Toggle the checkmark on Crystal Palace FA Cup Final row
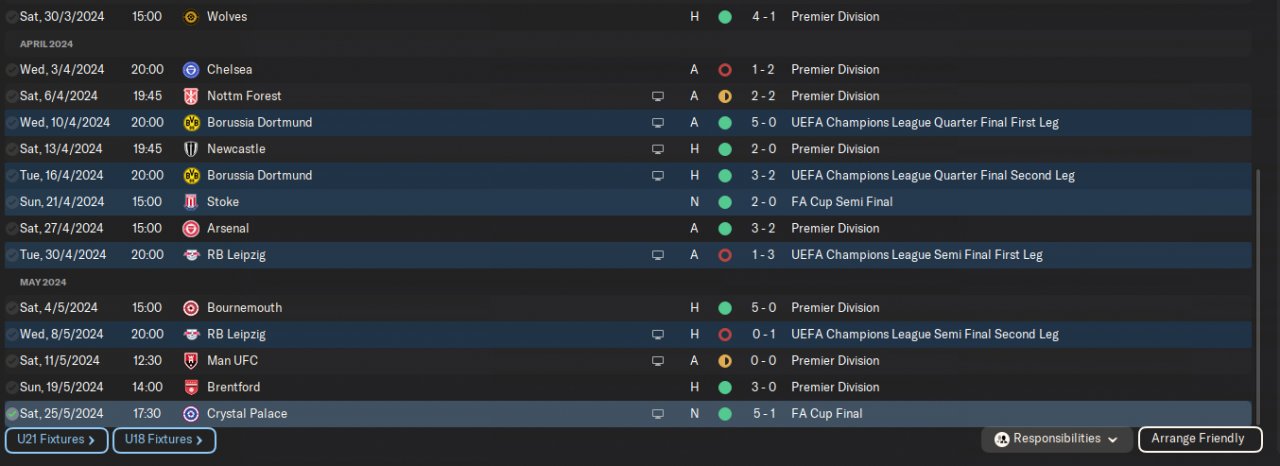This screenshot has height=466, width=1280. 12,414
